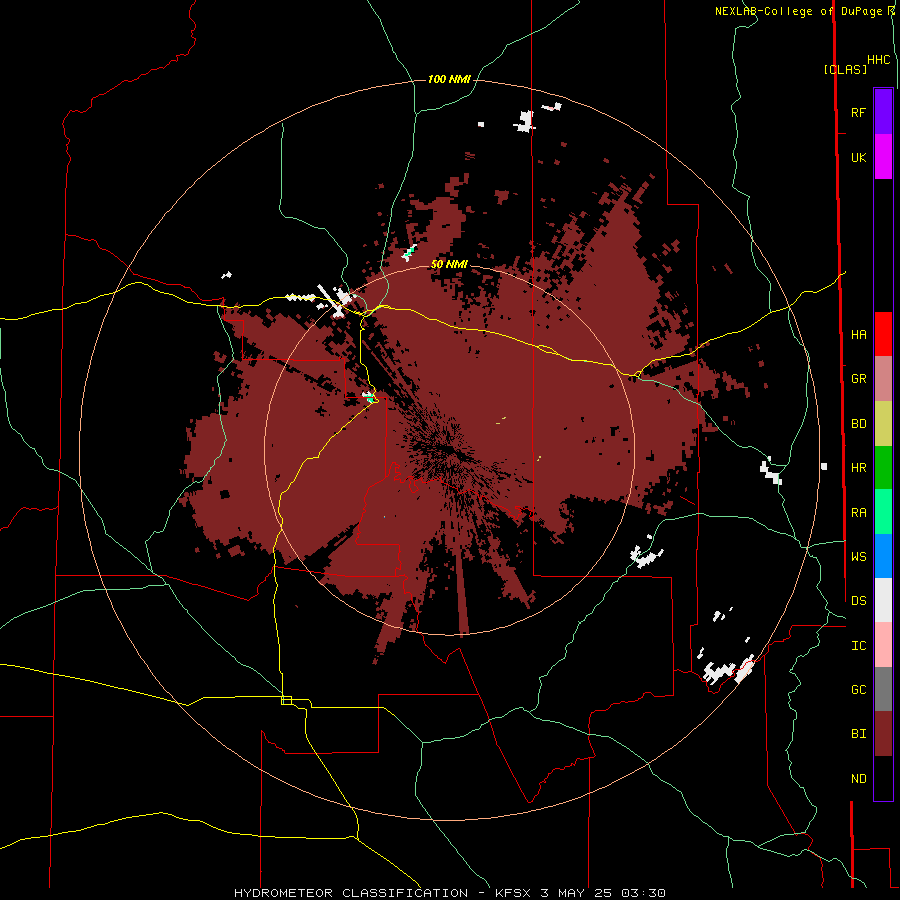This screenshot has height=900, width=900.
Task: Click the WS legend label
Action: tap(858, 557)
